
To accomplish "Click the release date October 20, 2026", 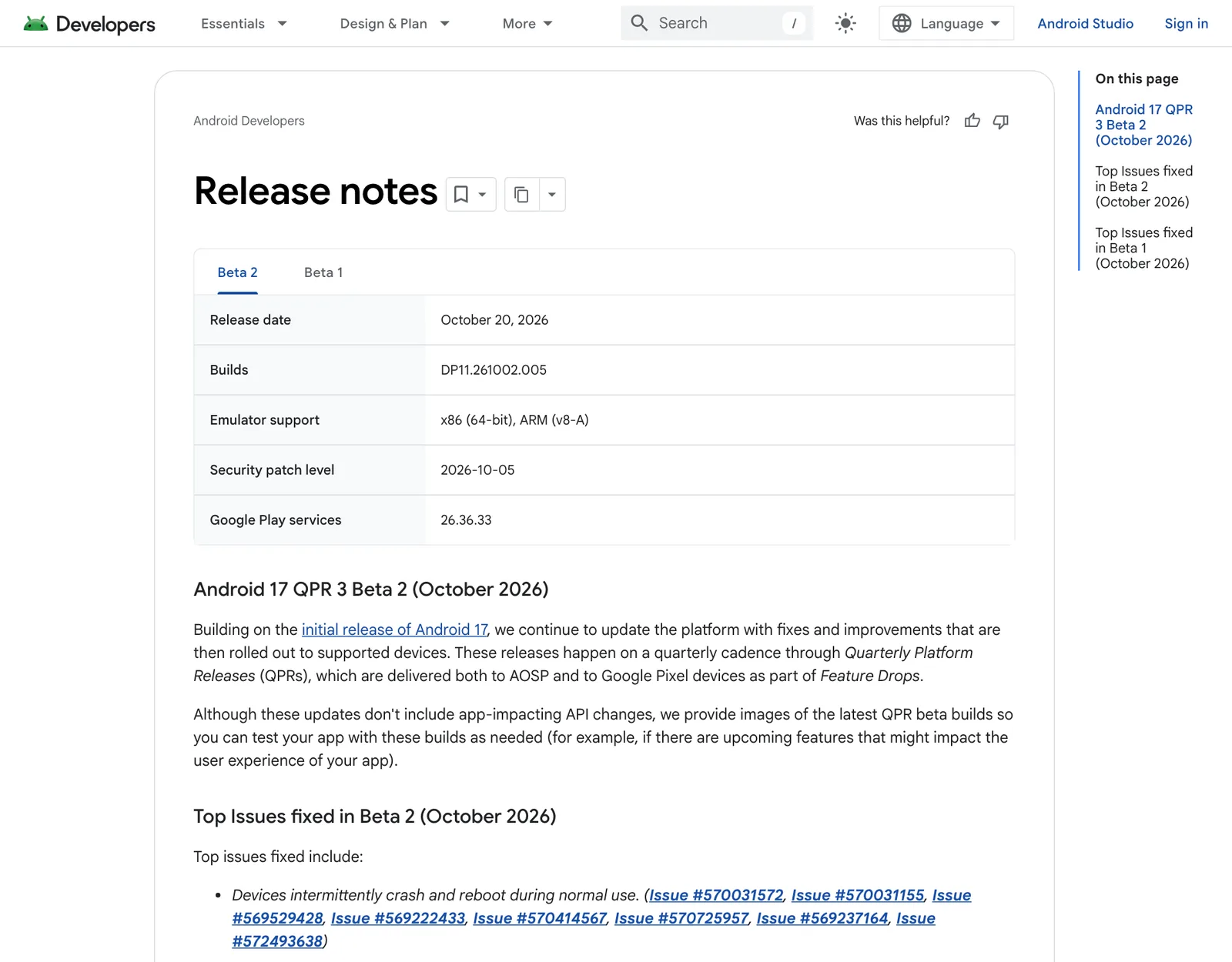I will tap(494, 320).
